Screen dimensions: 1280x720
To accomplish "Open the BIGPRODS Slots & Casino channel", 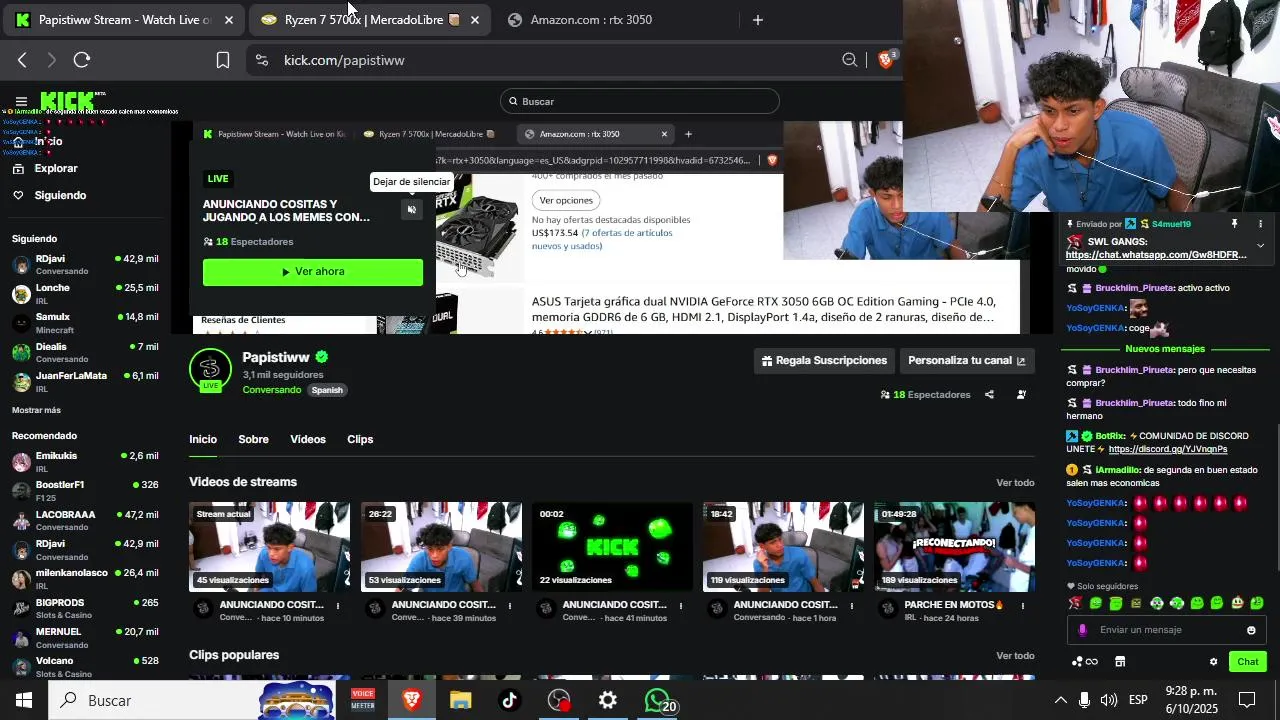I will point(85,609).
